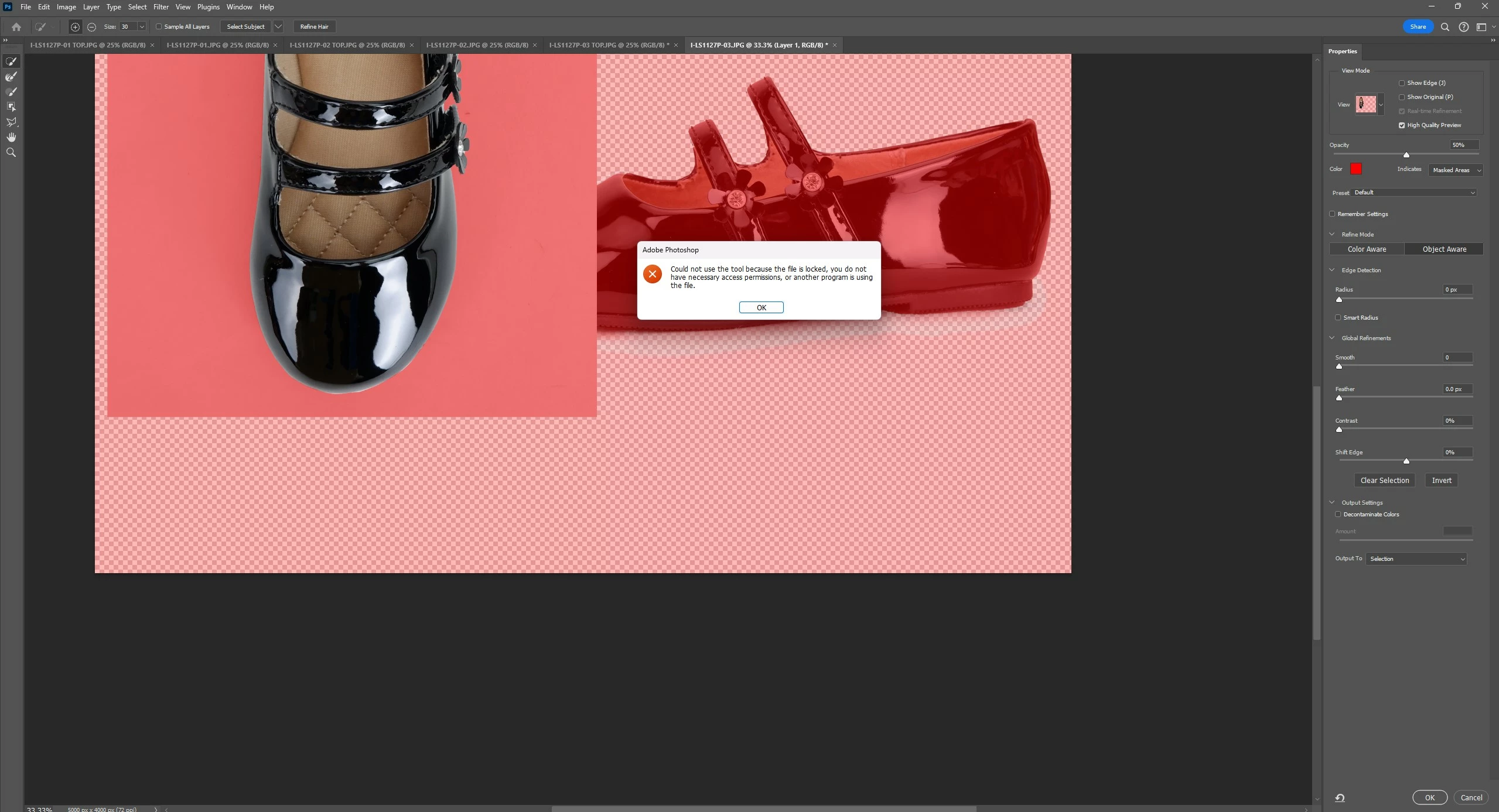The image size is (1499, 812).
Task: Toggle High Quality Preview checkbox
Action: (1402, 125)
